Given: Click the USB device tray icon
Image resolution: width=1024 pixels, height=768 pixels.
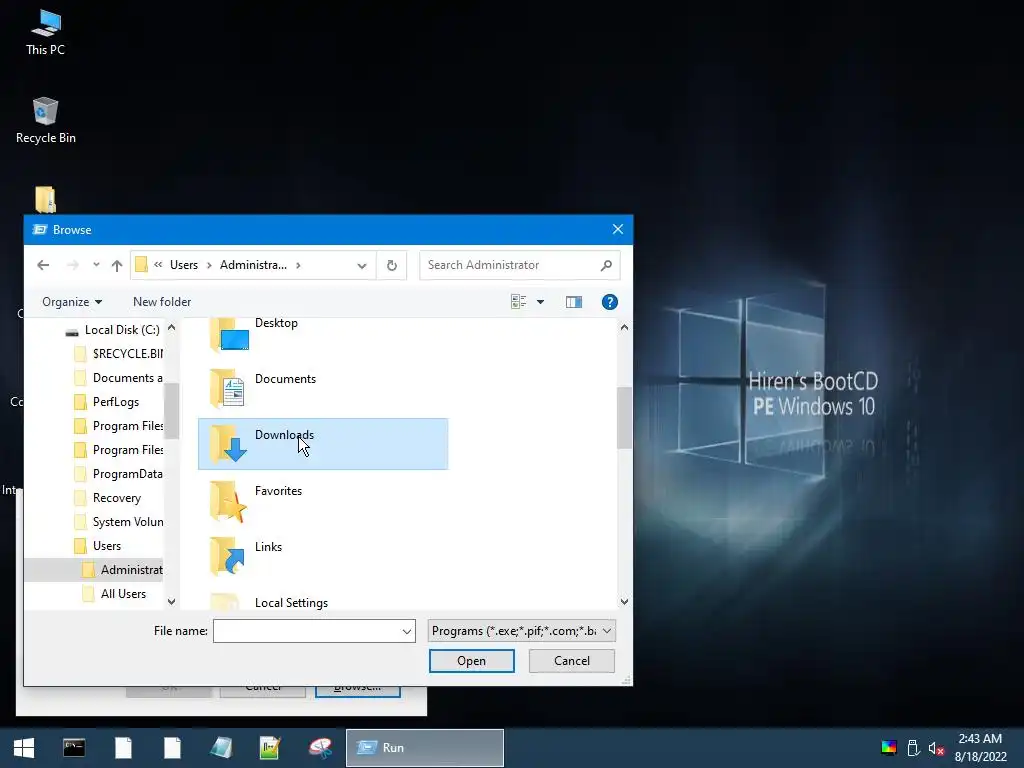Looking at the screenshot, I should click(913, 748).
